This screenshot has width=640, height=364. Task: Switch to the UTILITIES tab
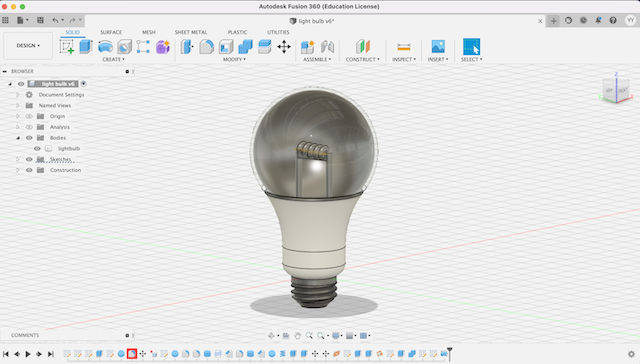click(278, 32)
